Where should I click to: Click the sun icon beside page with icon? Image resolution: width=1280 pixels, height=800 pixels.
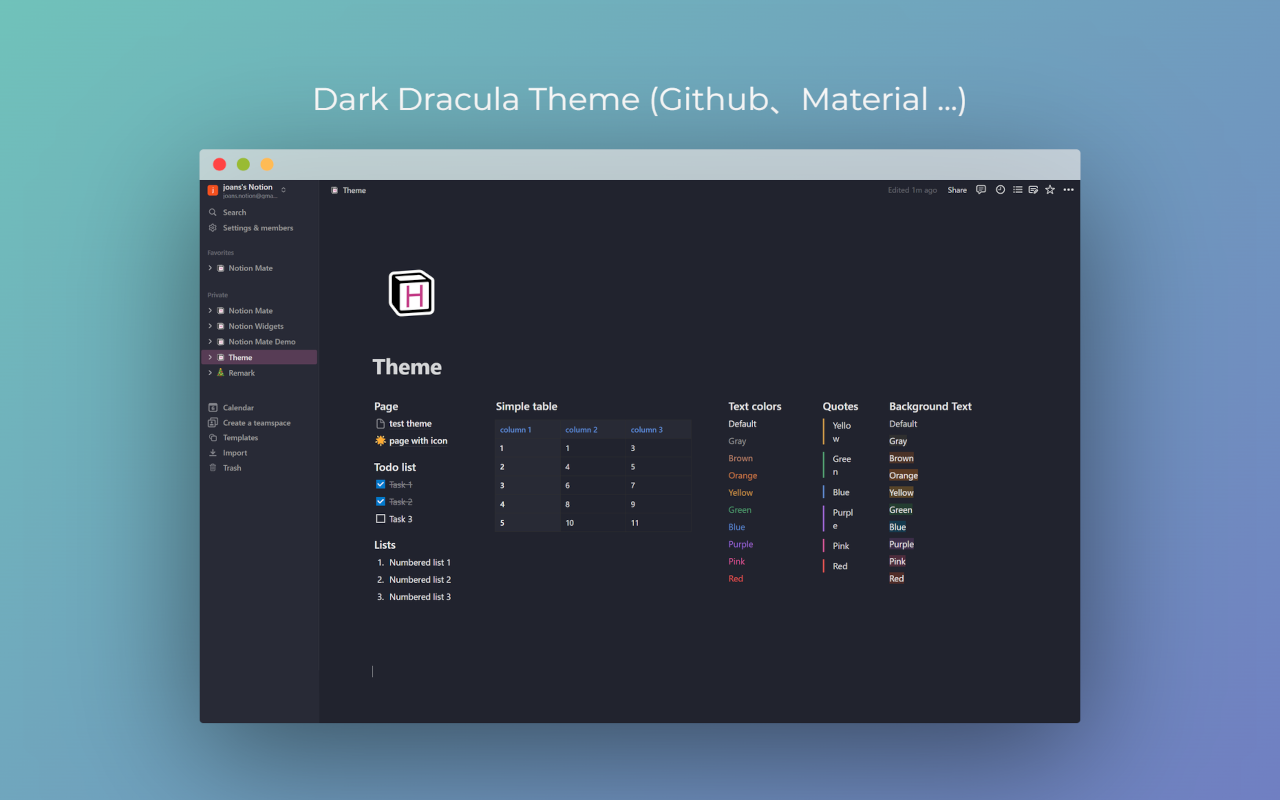(380, 441)
